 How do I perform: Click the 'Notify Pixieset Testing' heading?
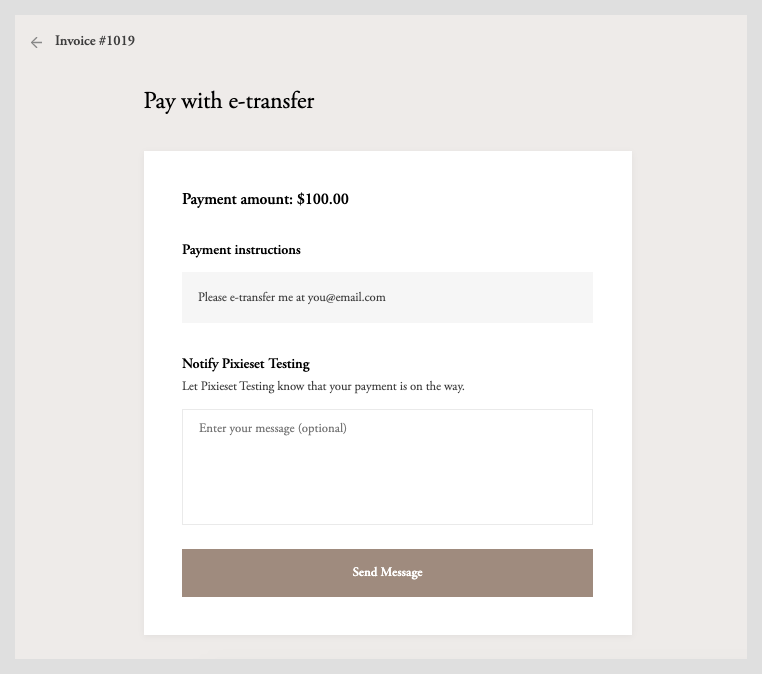[x=245, y=364]
